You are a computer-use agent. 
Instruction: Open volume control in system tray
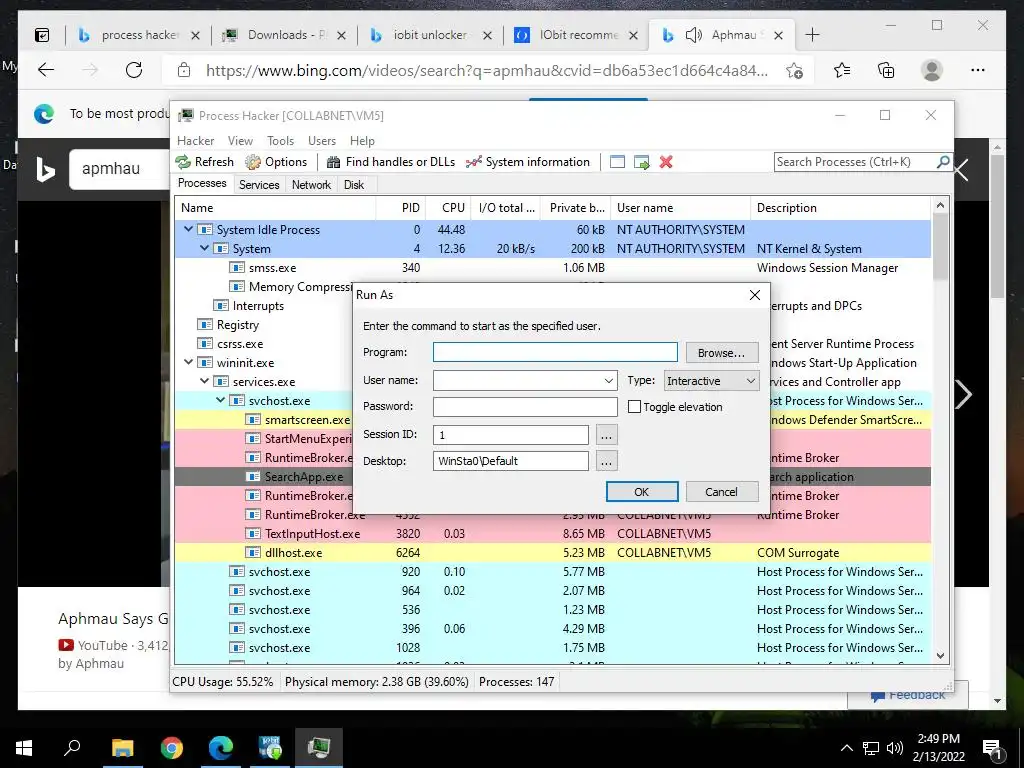[x=895, y=748]
